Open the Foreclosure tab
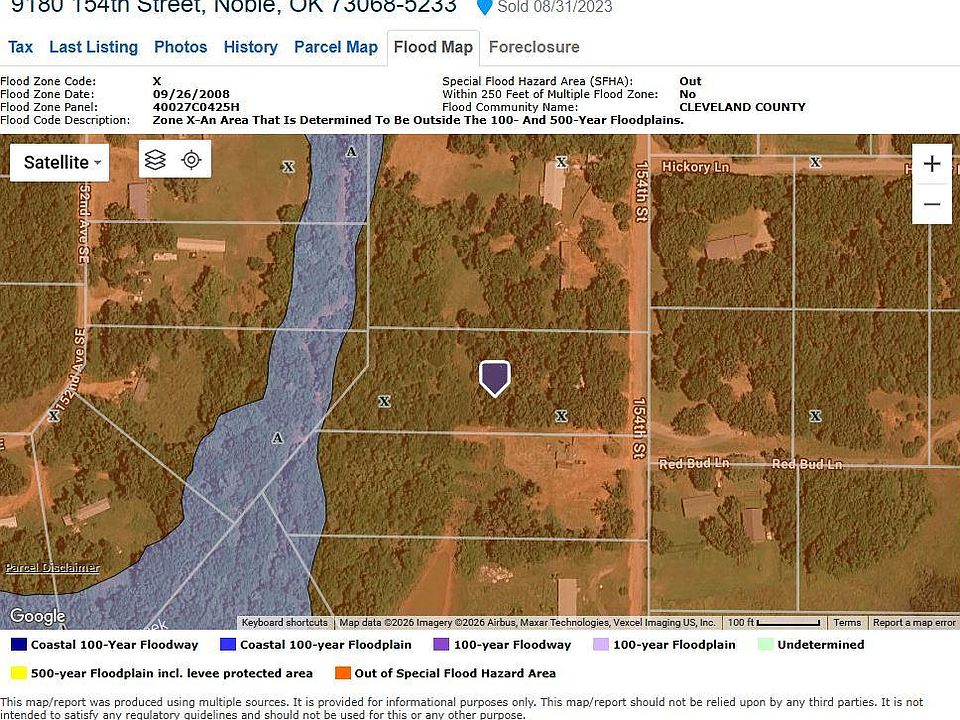This screenshot has height=720, width=960. pos(534,47)
